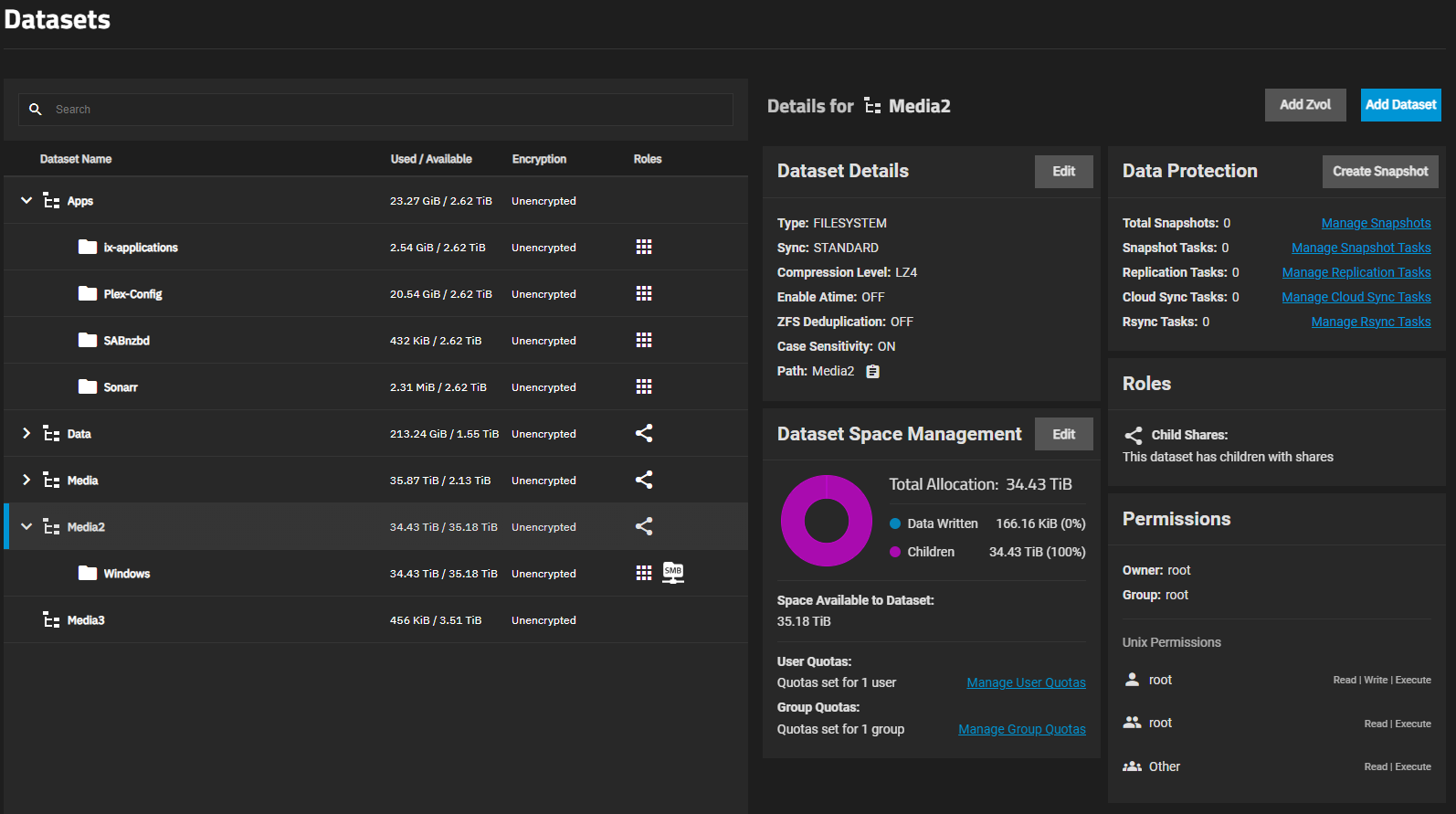Collapse the Apps dataset tree
Image resolution: width=1456 pixels, height=814 pixels.
coord(26,200)
